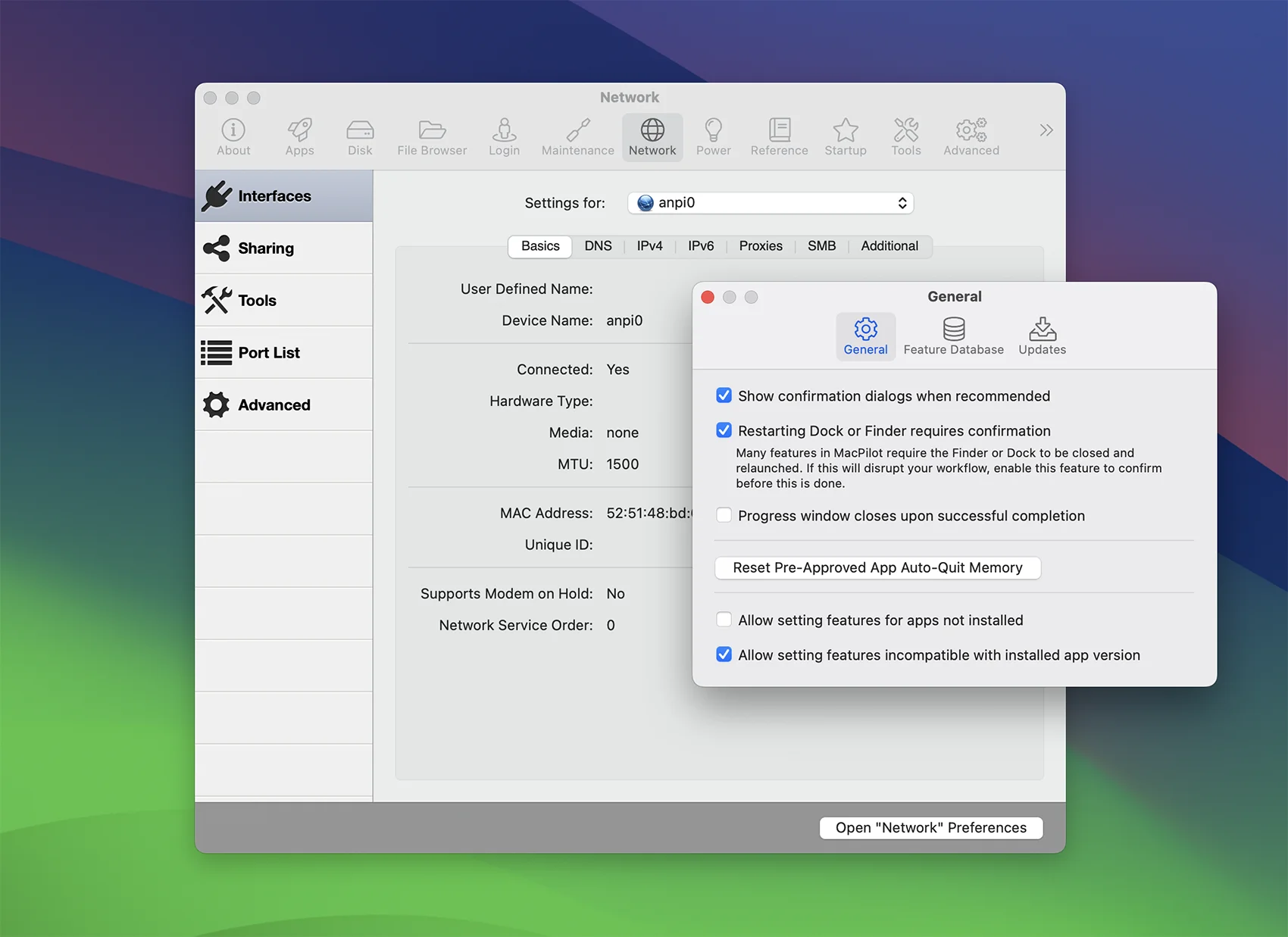Switch to the Basics tab
The image size is (1288, 937).
(x=540, y=246)
